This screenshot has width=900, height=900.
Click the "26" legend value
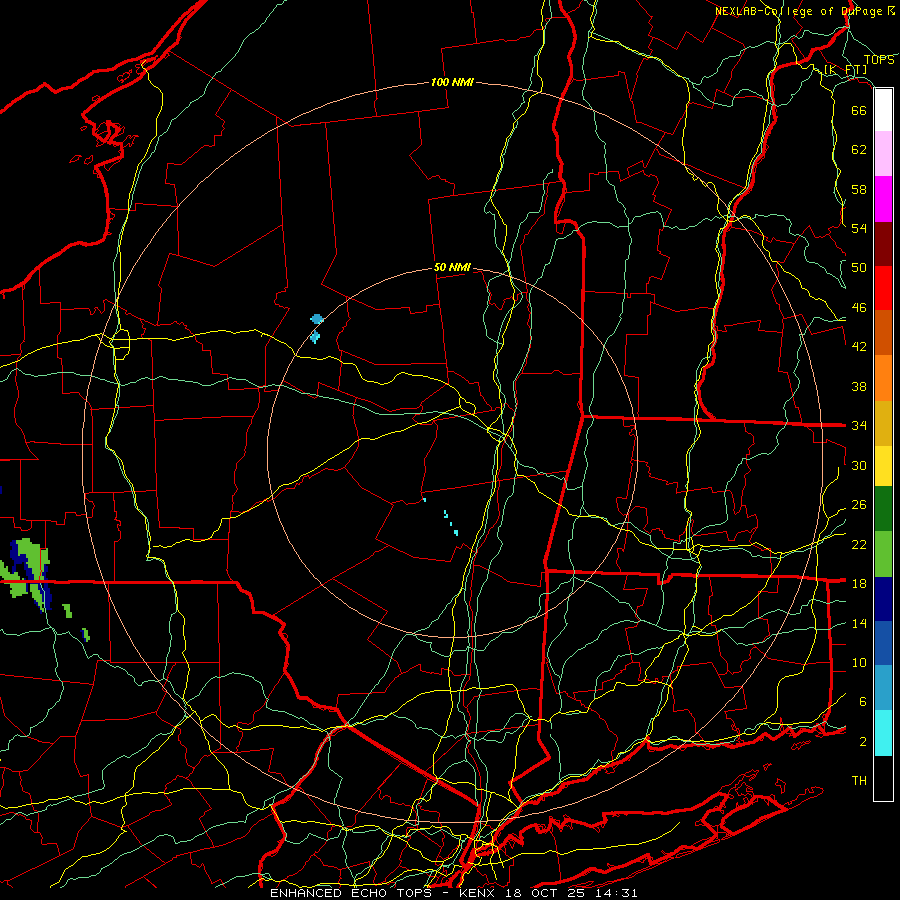coord(859,505)
